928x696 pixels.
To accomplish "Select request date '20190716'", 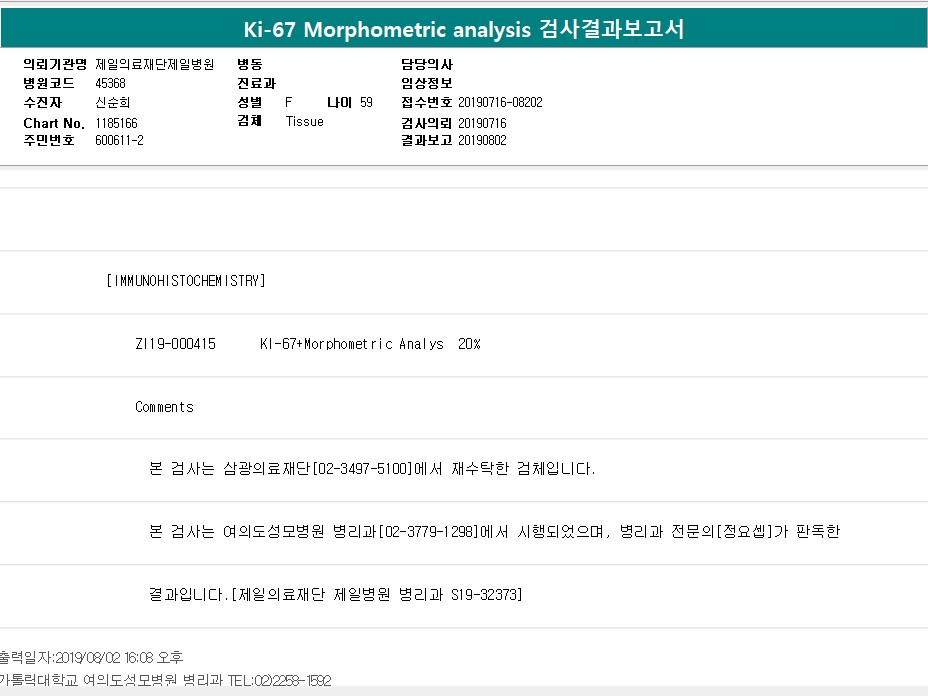I will click(482, 123).
